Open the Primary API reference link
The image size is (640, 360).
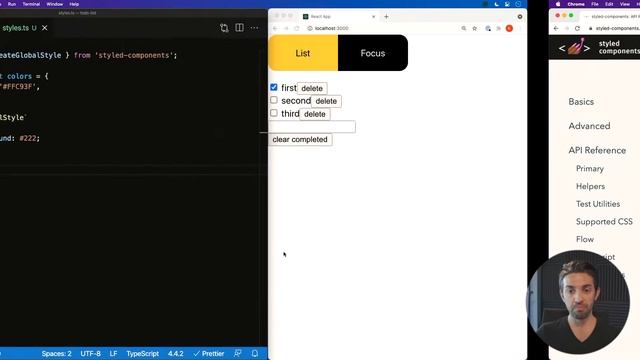[590, 169]
